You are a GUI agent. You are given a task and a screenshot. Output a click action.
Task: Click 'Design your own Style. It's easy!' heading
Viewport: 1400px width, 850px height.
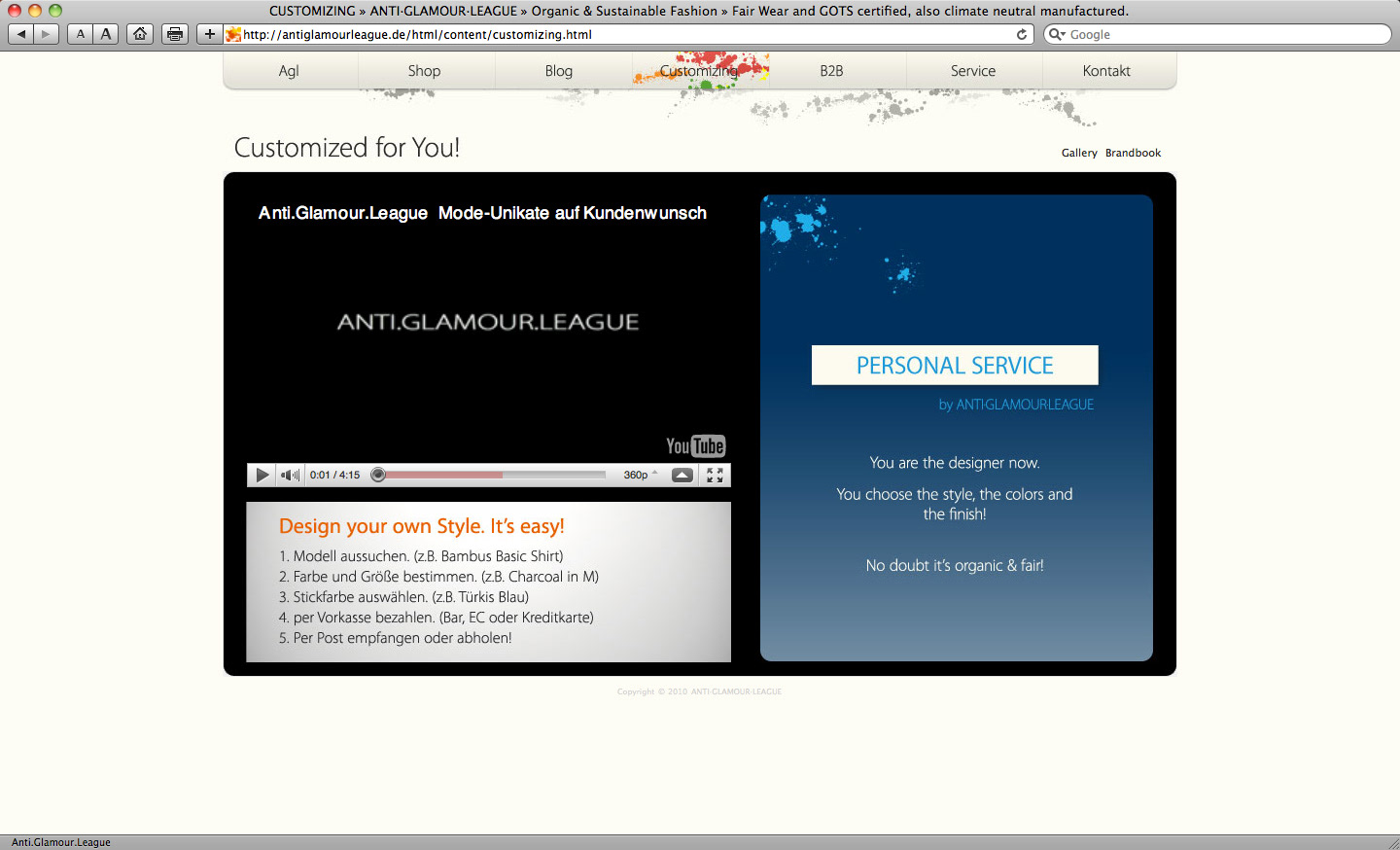[x=422, y=526]
